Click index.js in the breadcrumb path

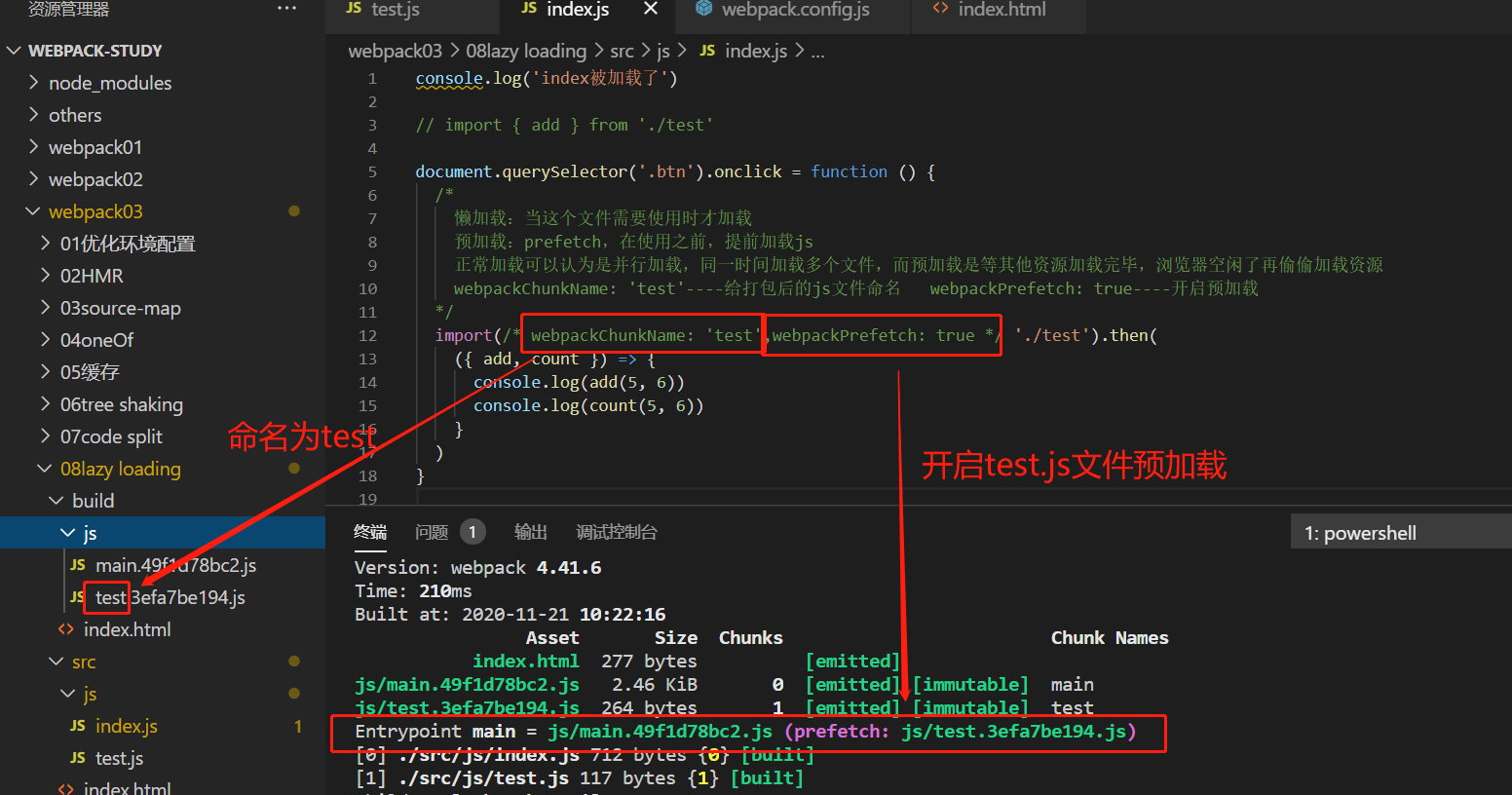coord(756,51)
